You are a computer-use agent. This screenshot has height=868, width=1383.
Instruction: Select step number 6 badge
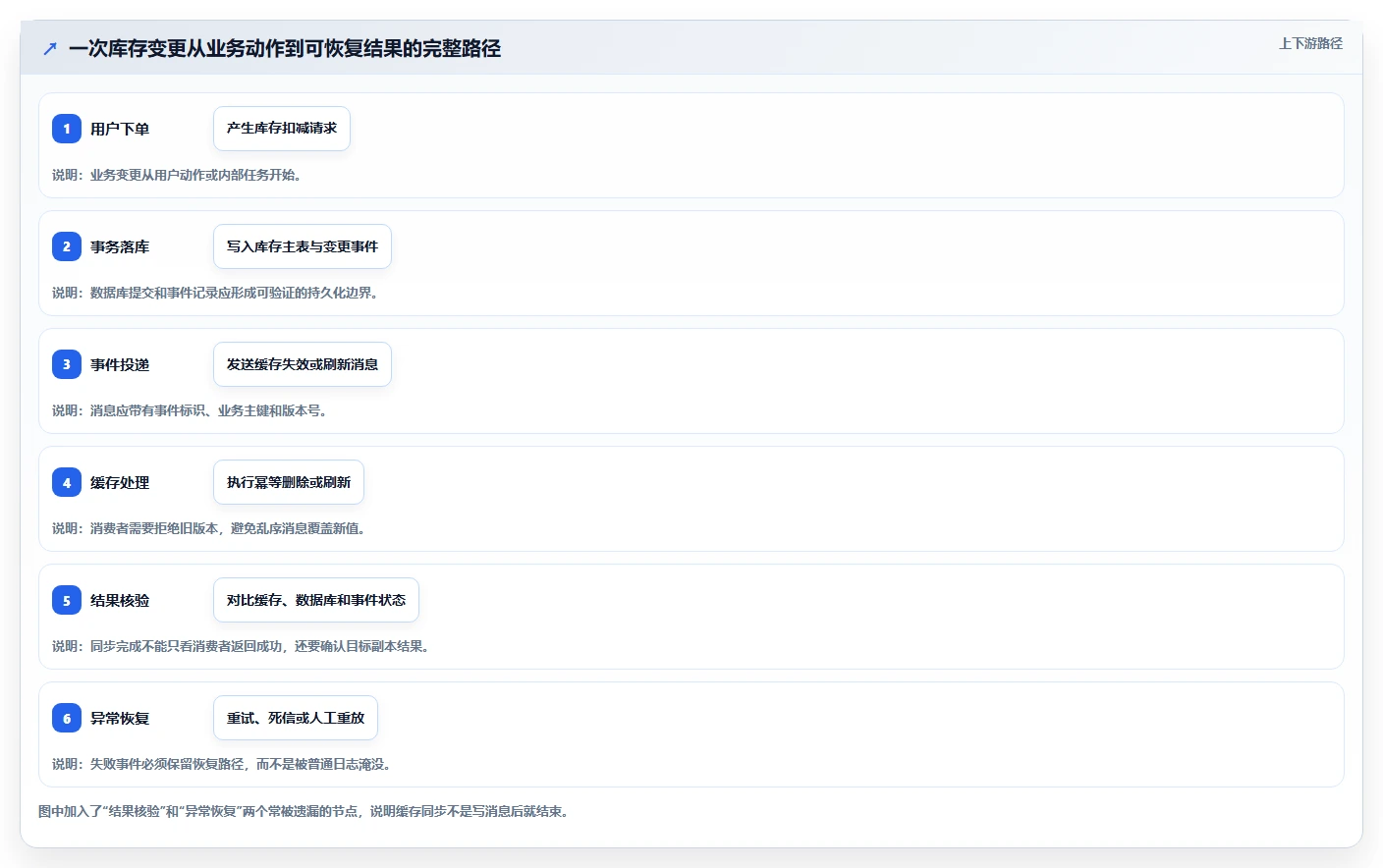(x=67, y=718)
